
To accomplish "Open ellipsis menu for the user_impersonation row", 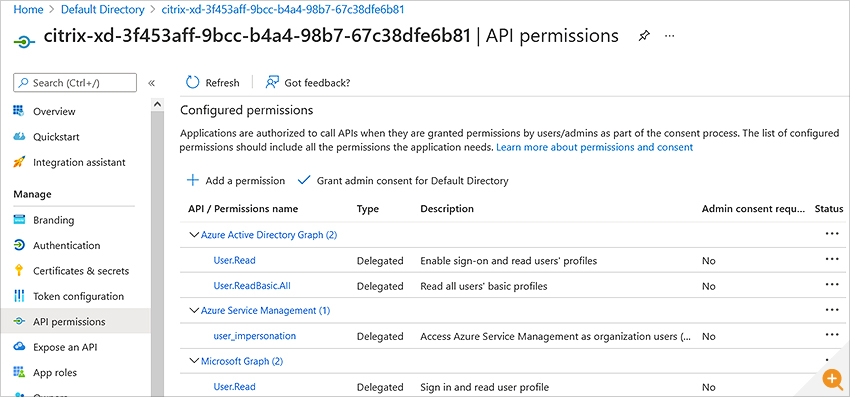I will (x=832, y=335).
